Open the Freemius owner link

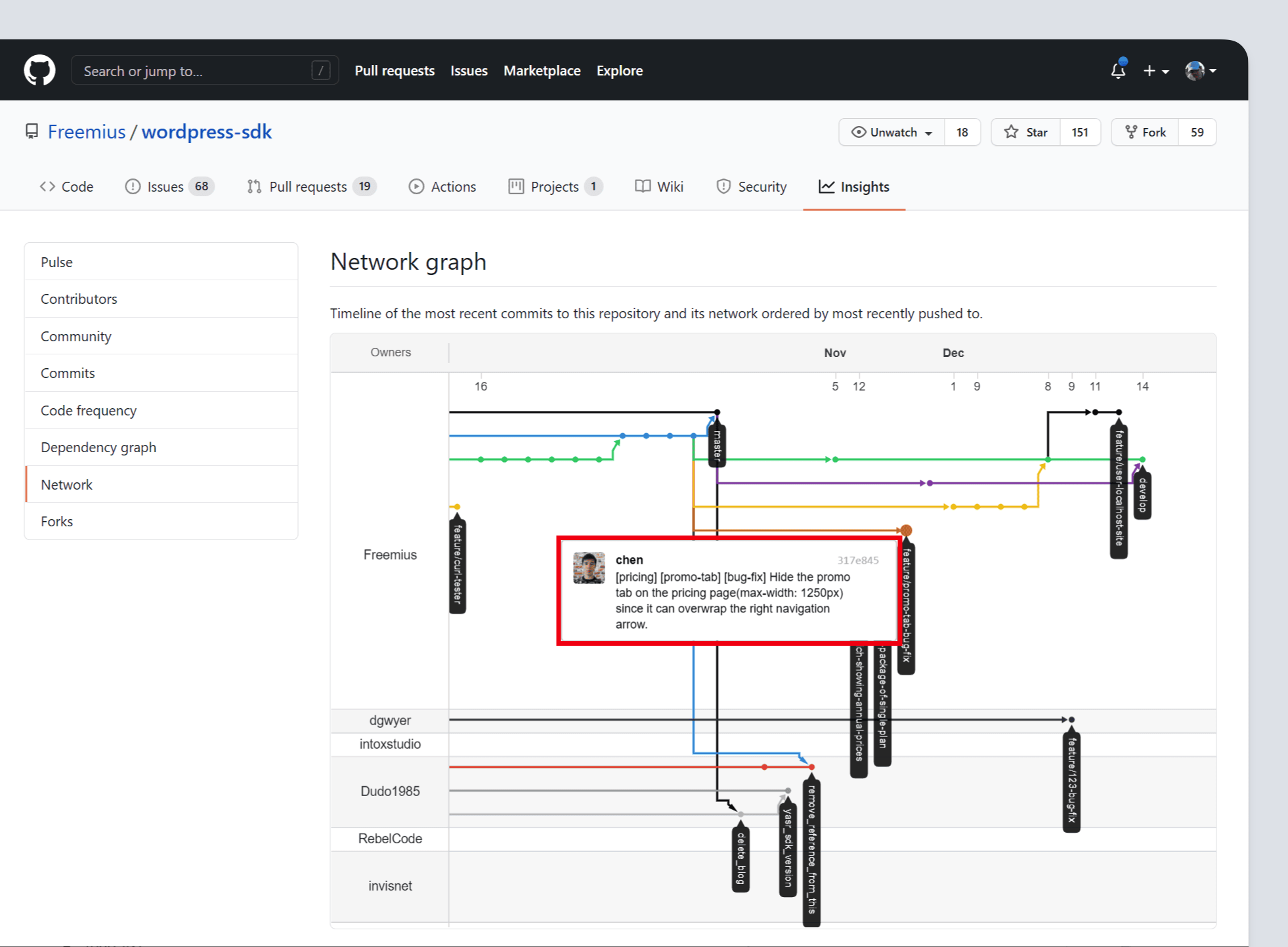86,131
